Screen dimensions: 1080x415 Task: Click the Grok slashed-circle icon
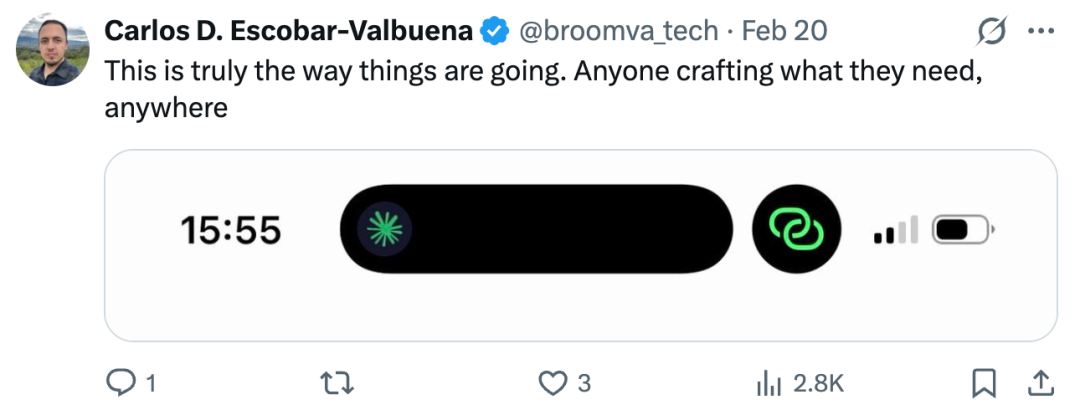coord(990,32)
